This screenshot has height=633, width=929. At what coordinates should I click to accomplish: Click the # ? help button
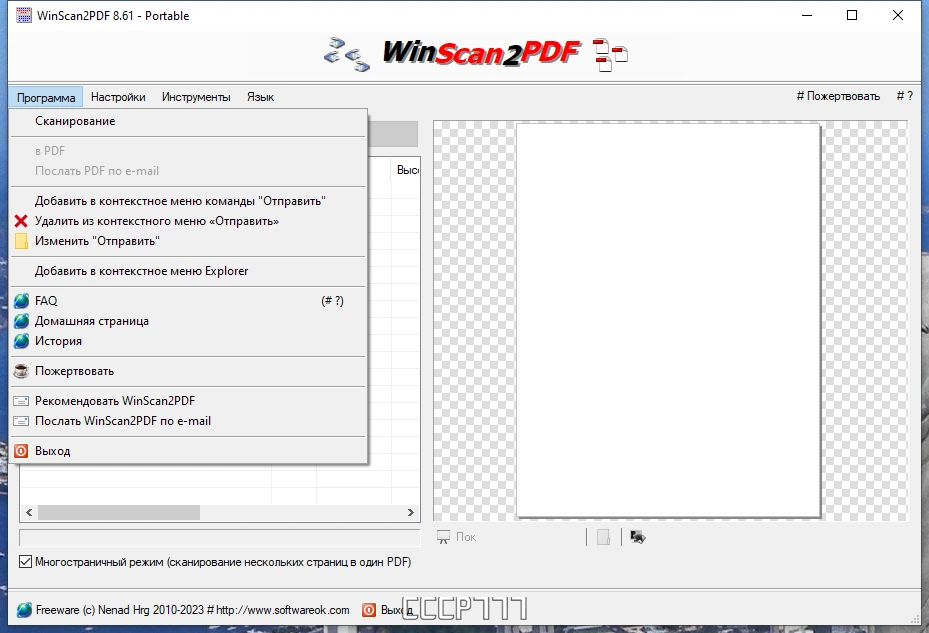[904, 96]
